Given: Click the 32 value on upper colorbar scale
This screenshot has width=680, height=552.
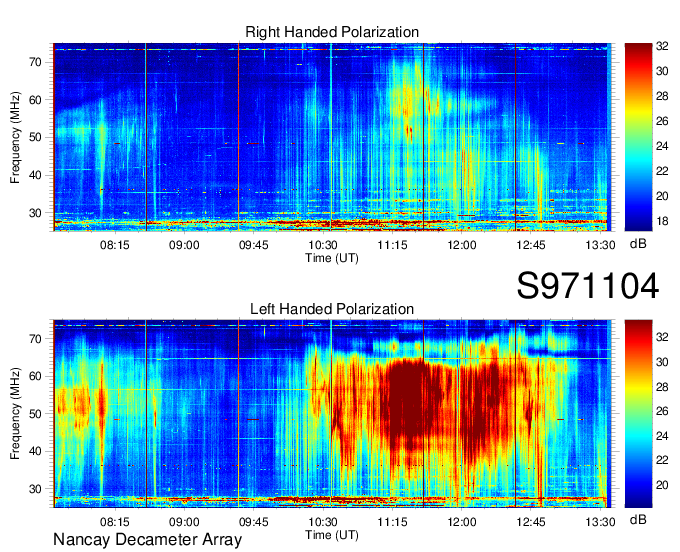Looking at the screenshot, I should [x=662, y=47].
